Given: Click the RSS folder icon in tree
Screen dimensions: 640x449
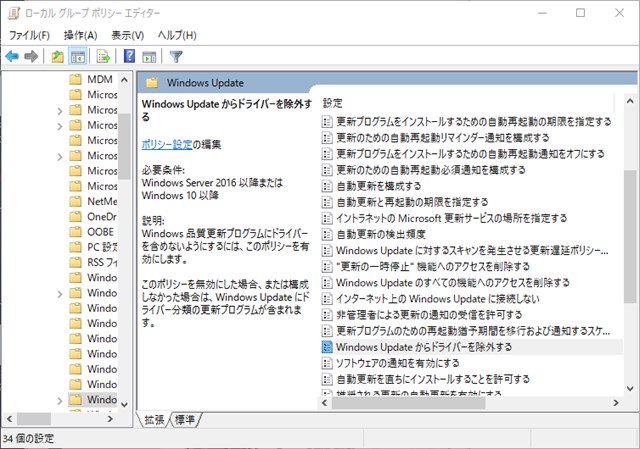Looking at the screenshot, I should point(76,262).
